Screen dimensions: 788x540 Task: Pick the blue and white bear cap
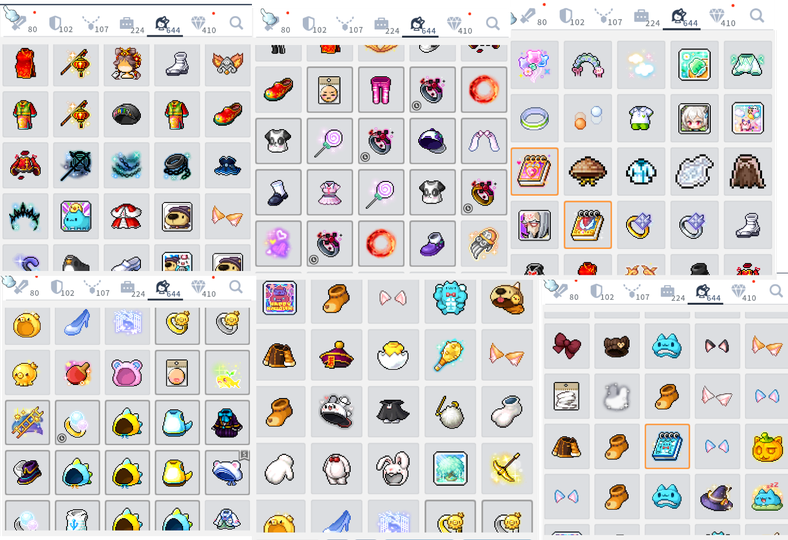pos(228,473)
